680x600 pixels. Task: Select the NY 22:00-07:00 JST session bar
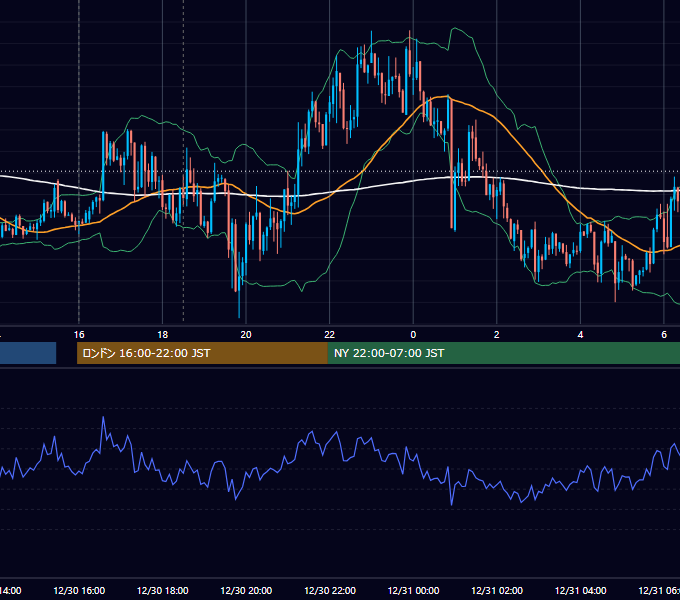(503, 353)
